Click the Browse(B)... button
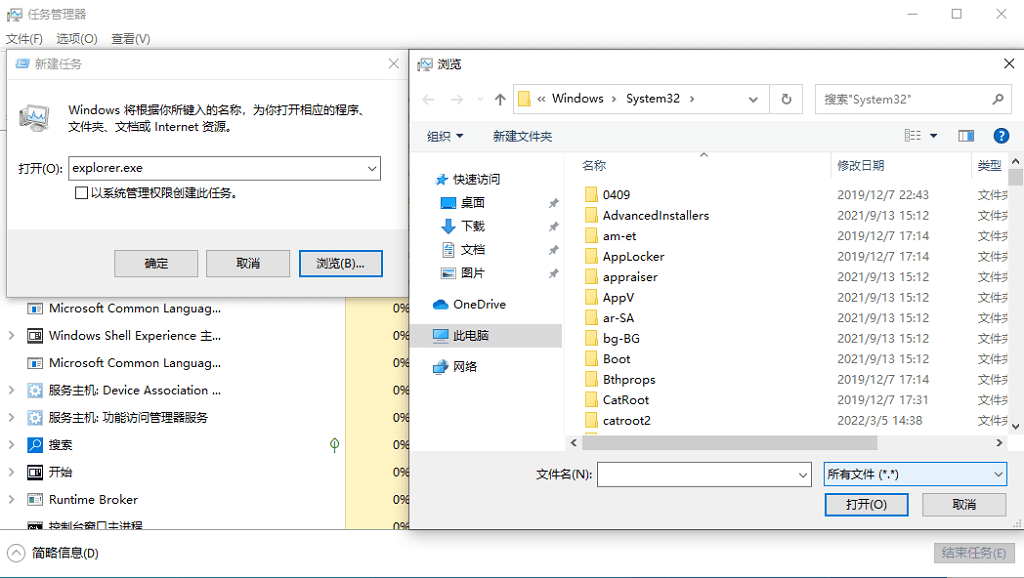The width and height of the screenshot is (1024, 578). [340, 263]
